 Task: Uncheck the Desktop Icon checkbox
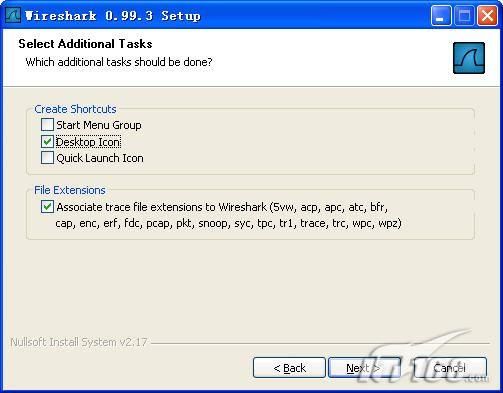pyautogui.click(x=47, y=142)
